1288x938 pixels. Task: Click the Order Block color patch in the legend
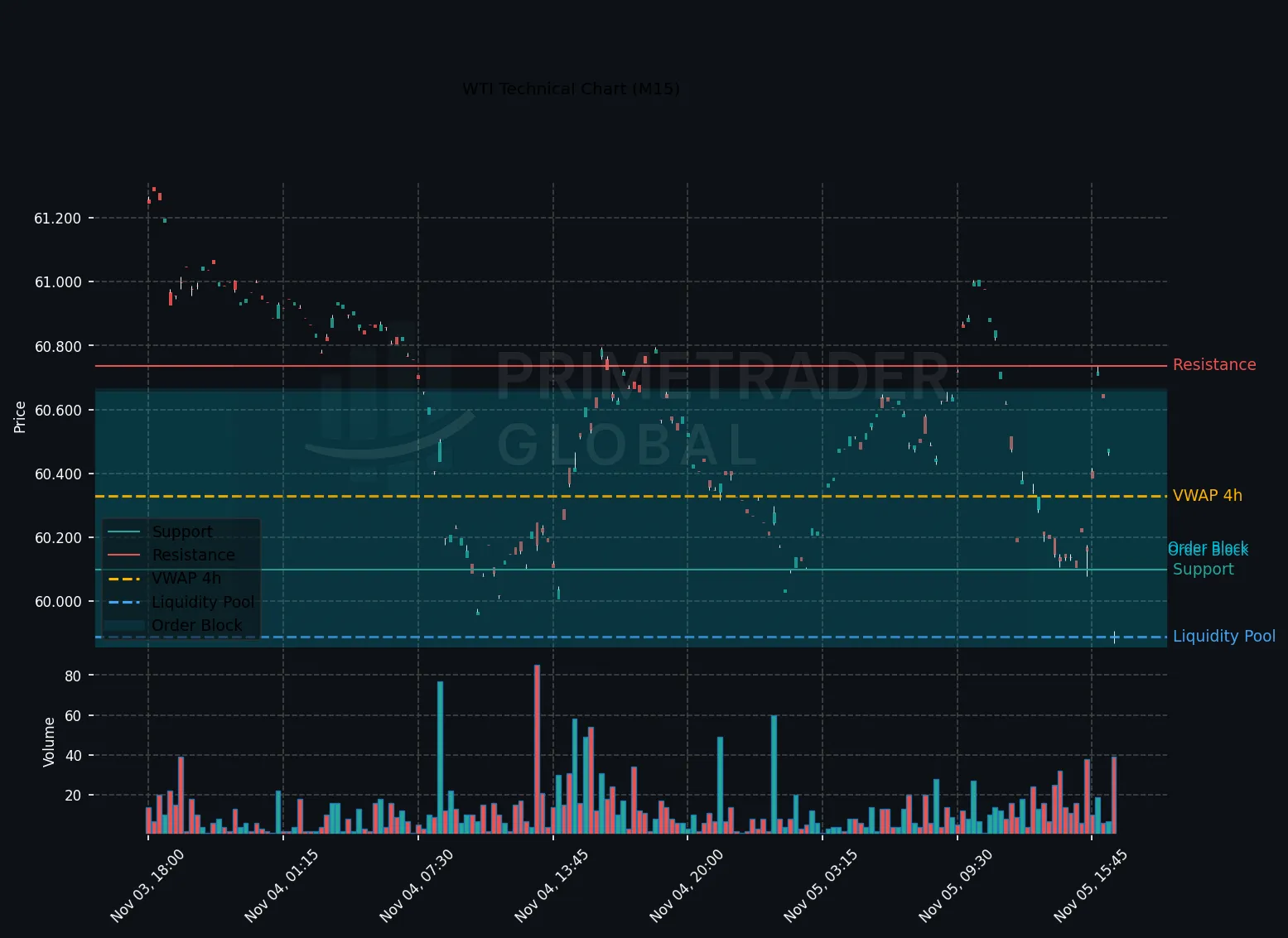coord(124,626)
